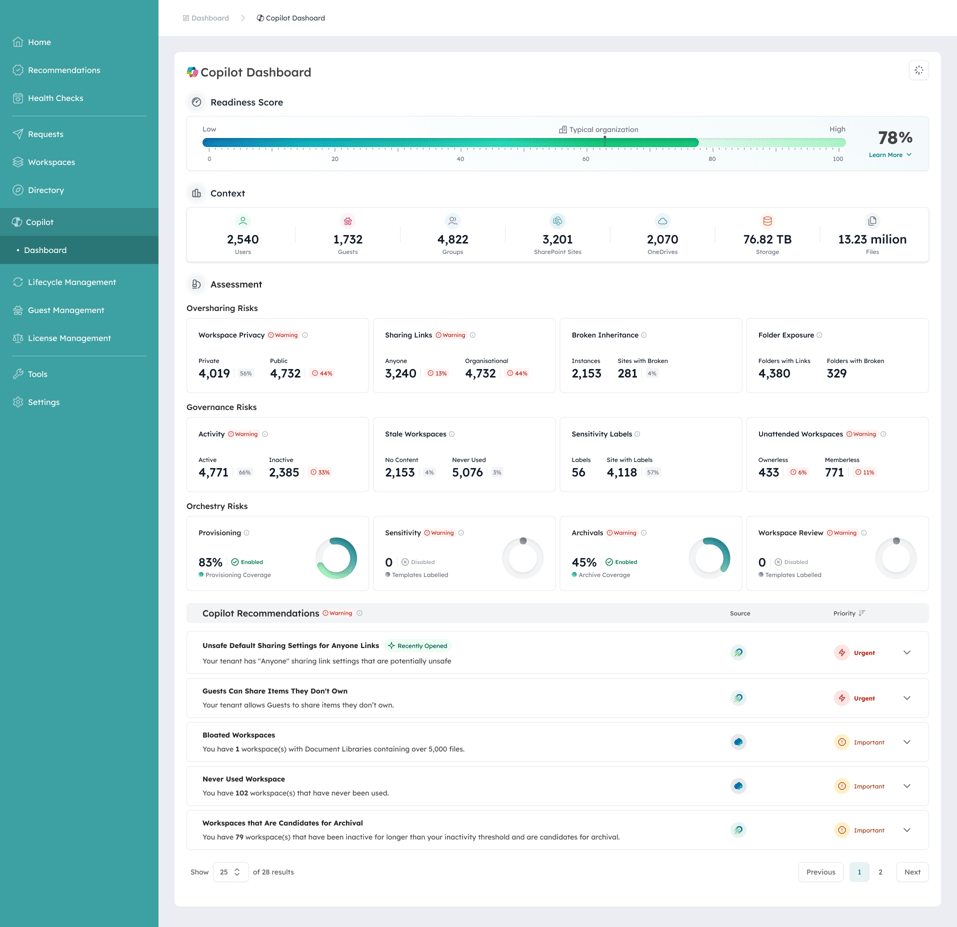Screen dimensions: 957x927
Task: Click Disabled status in Sensitivity card
Action: [x=418, y=562]
